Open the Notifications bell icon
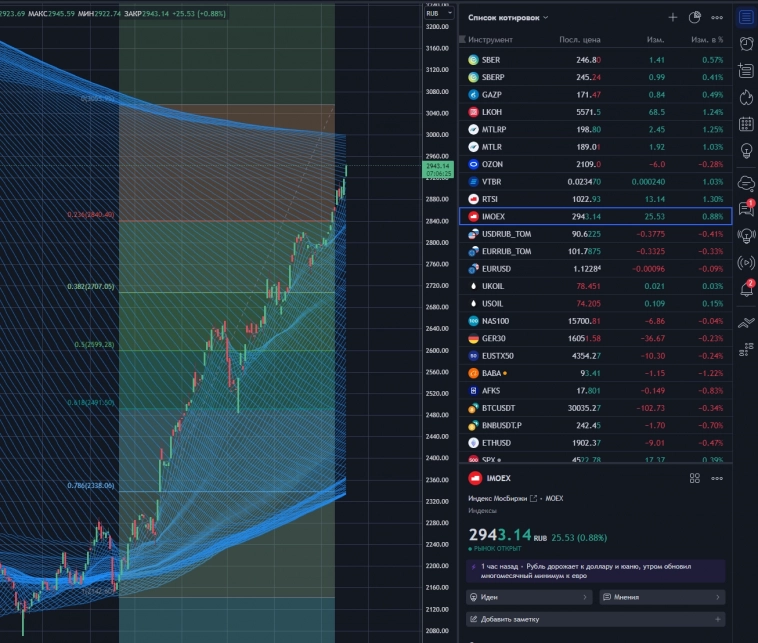758x643 pixels. 745,289
